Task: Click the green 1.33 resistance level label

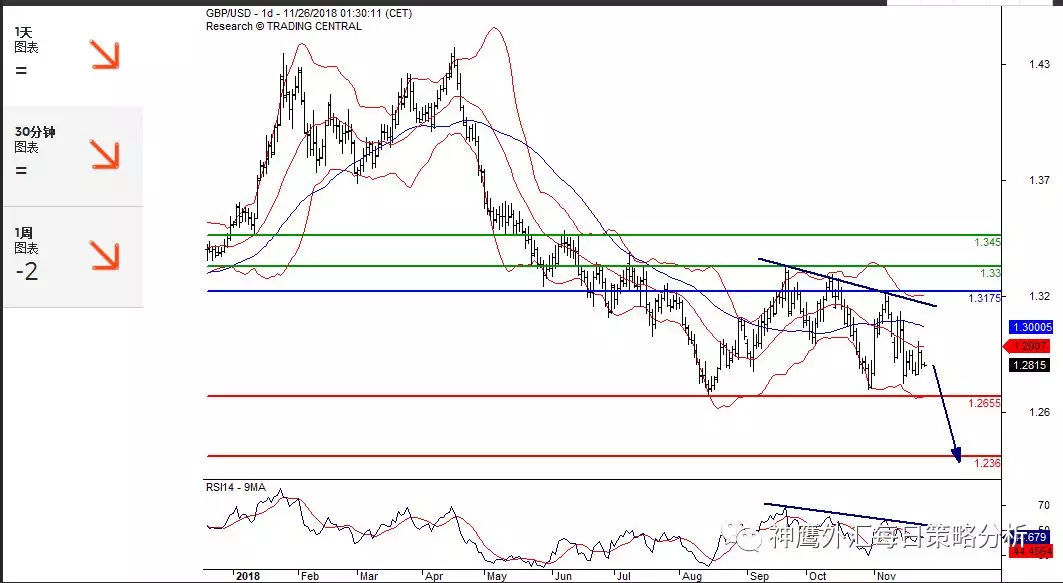Action: 990,273
